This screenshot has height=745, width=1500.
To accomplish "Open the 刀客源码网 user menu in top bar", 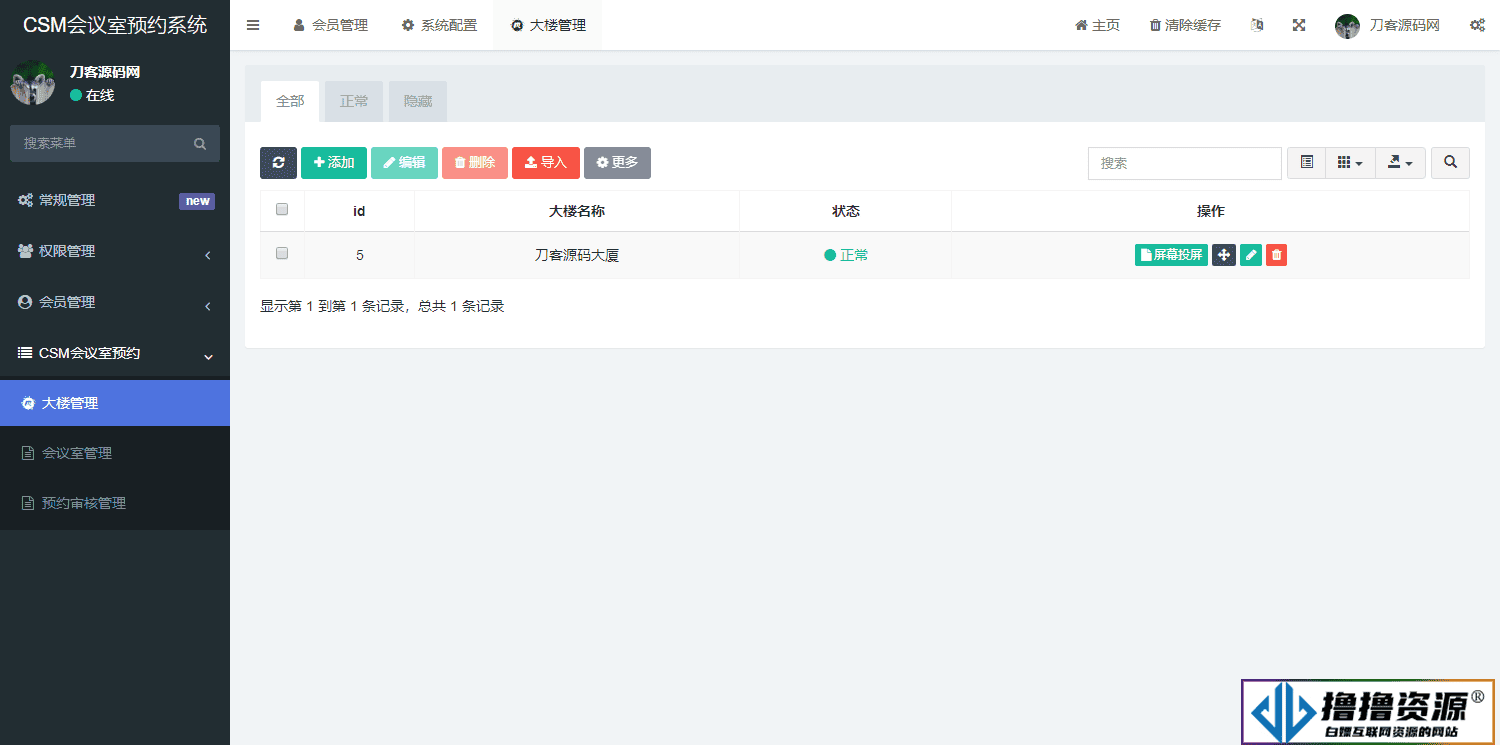I will click(1387, 25).
